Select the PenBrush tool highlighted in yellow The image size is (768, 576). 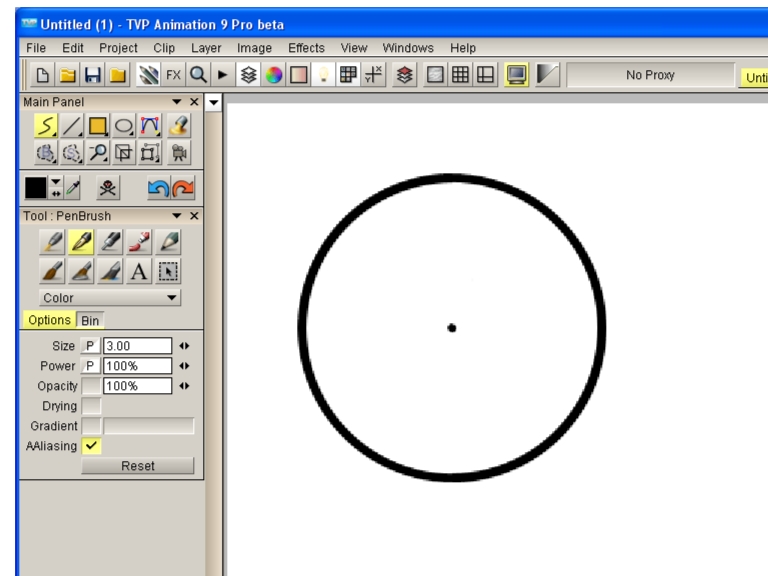point(81,241)
